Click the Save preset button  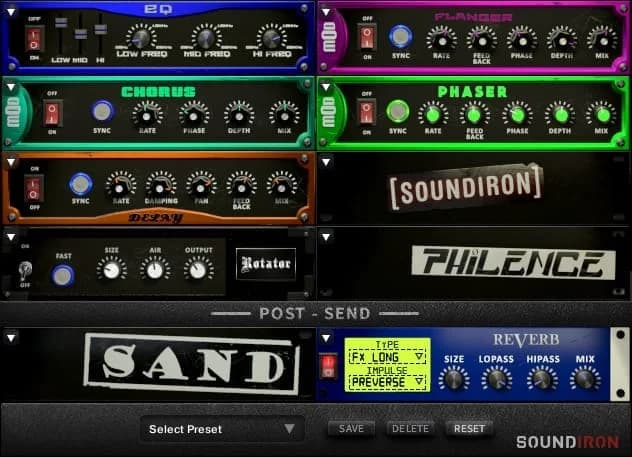point(351,428)
